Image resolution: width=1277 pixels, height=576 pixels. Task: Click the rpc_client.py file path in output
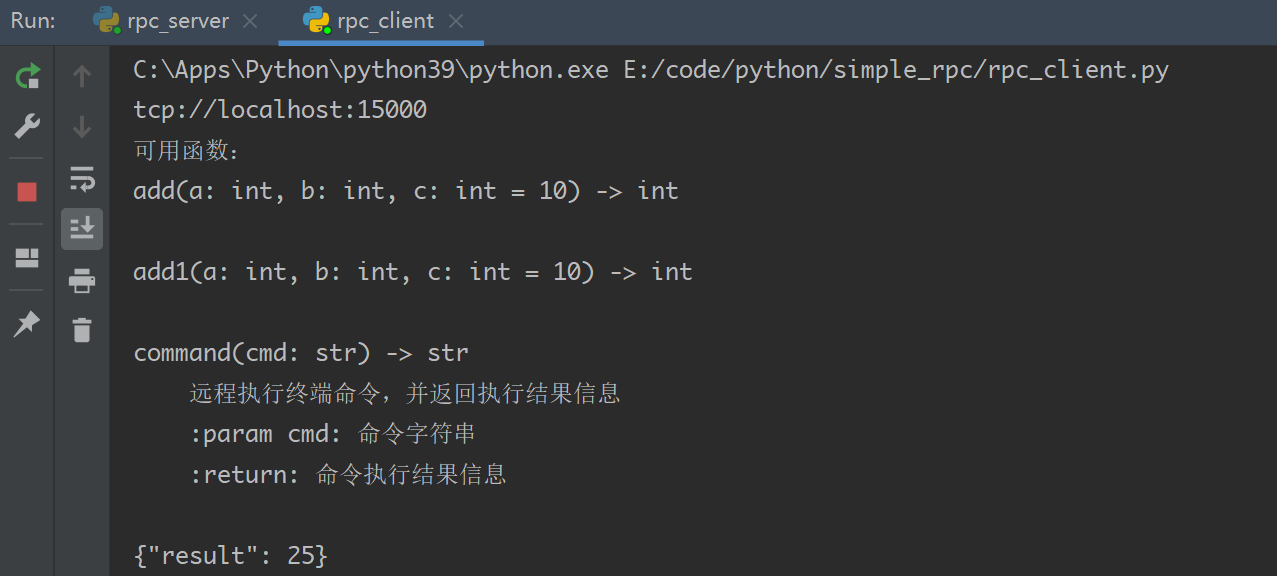(x=916, y=70)
